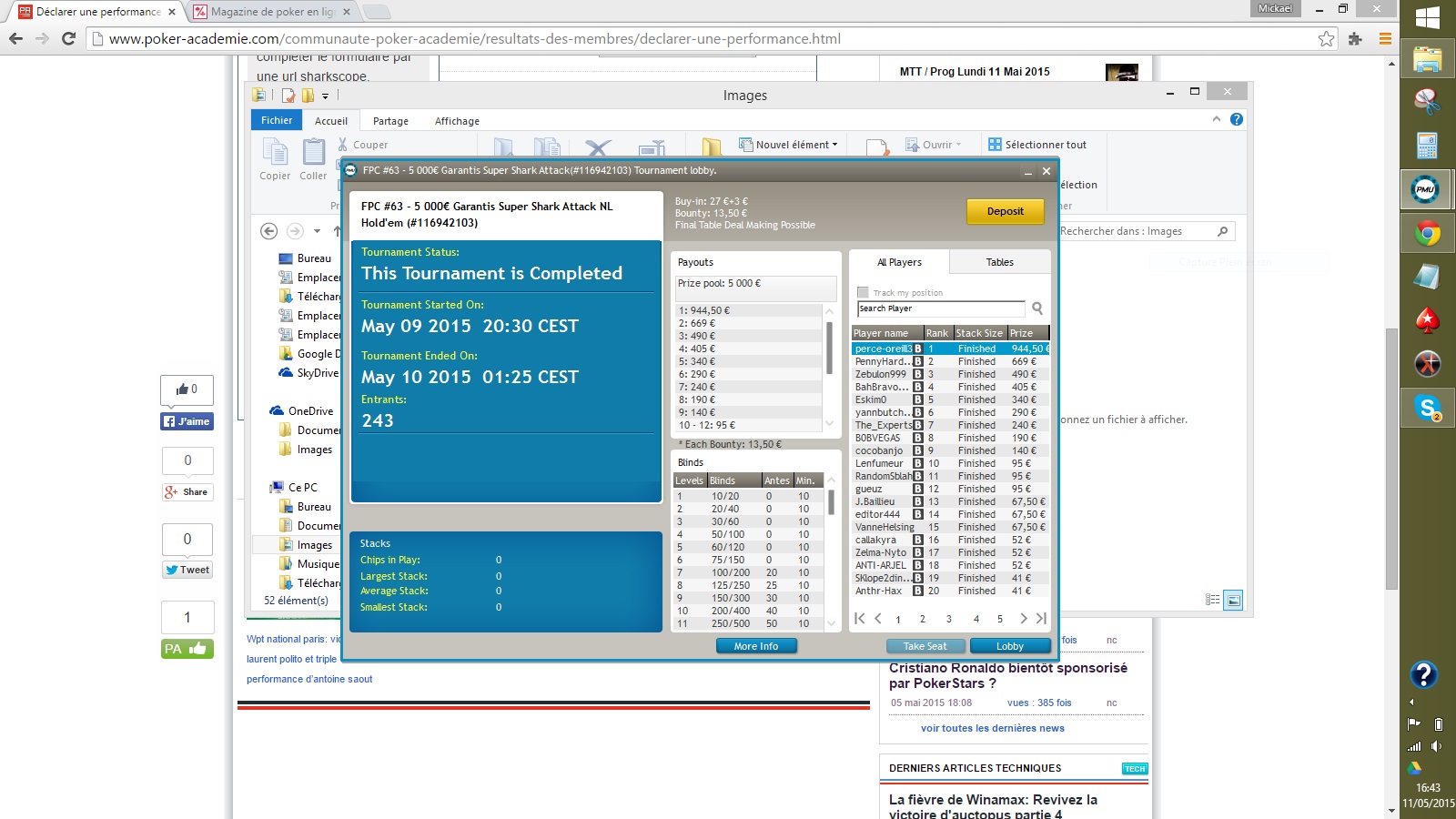The height and width of the screenshot is (819, 1456).
Task: Click the yellow Deposit button
Action: (x=1006, y=211)
